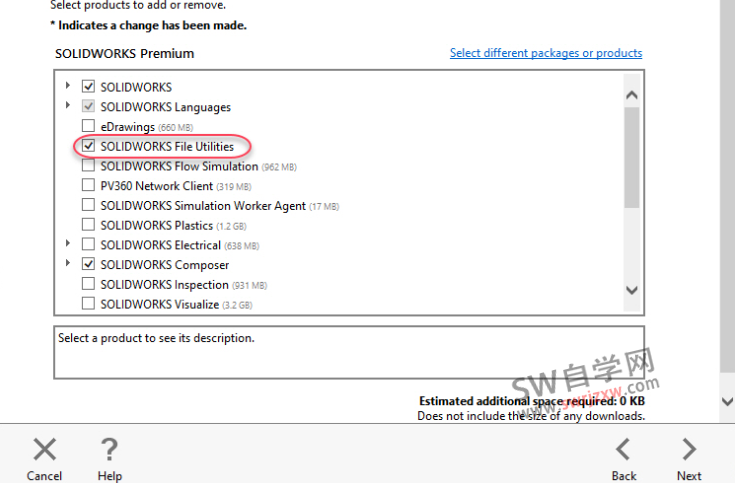The width and height of the screenshot is (735, 483).
Task: Open Help via question mark icon
Action: (x=109, y=449)
